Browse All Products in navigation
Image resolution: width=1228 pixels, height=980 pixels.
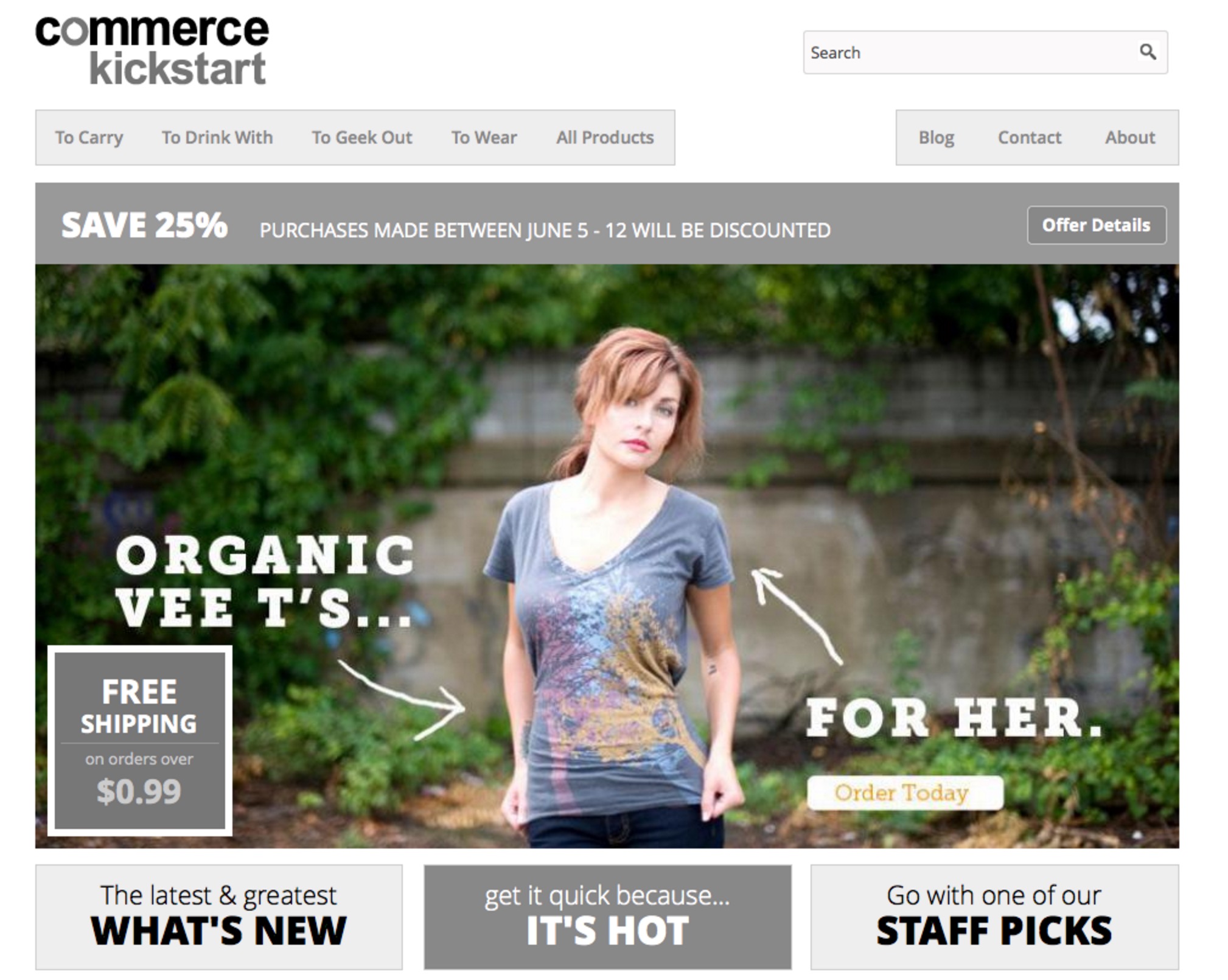(605, 138)
